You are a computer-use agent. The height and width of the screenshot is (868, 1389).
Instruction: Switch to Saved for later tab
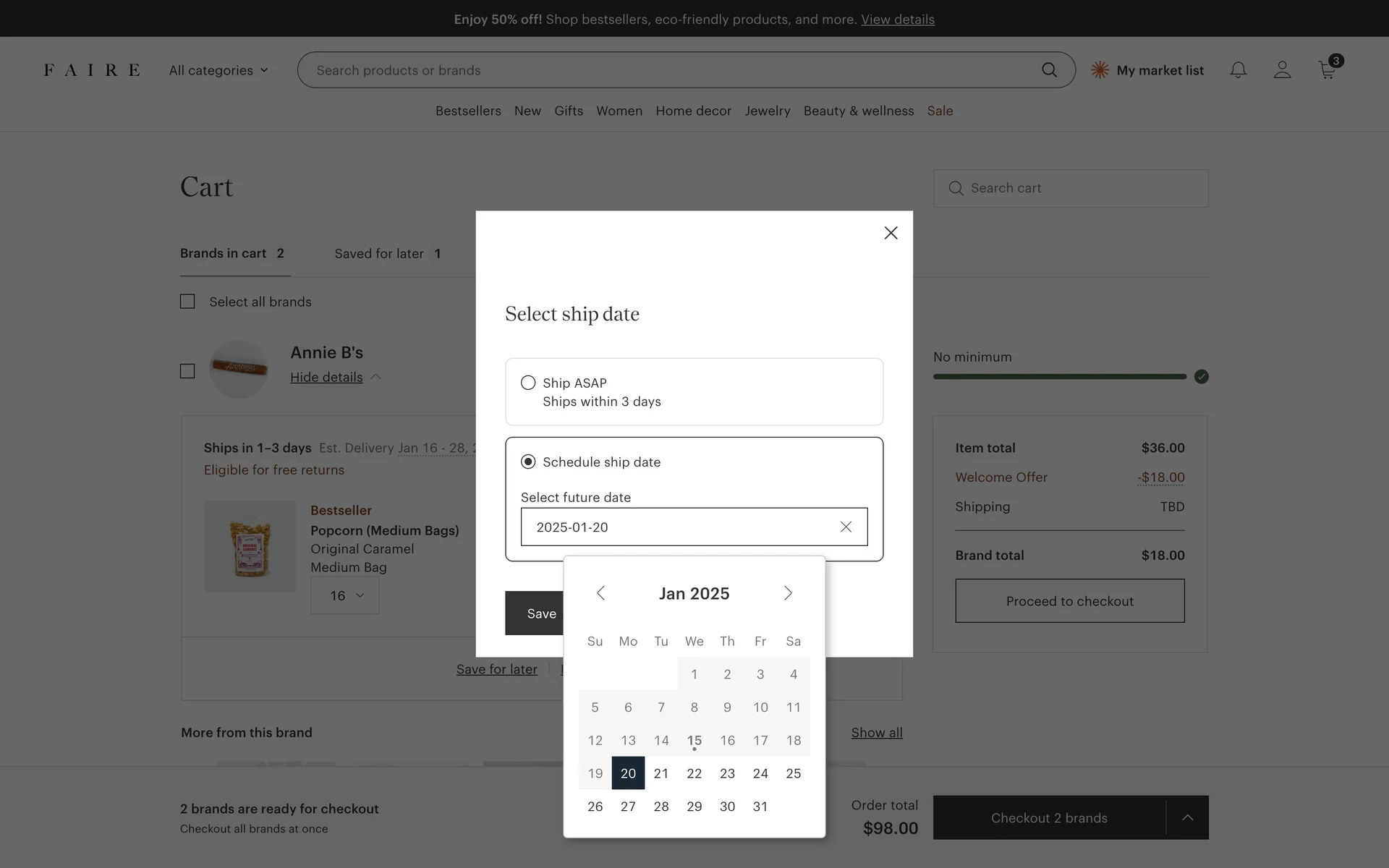pyautogui.click(x=387, y=254)
